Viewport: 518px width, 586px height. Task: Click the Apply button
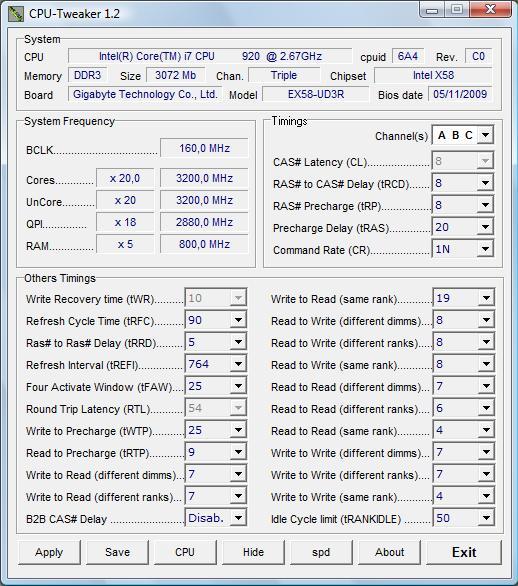tap(49, 552)
